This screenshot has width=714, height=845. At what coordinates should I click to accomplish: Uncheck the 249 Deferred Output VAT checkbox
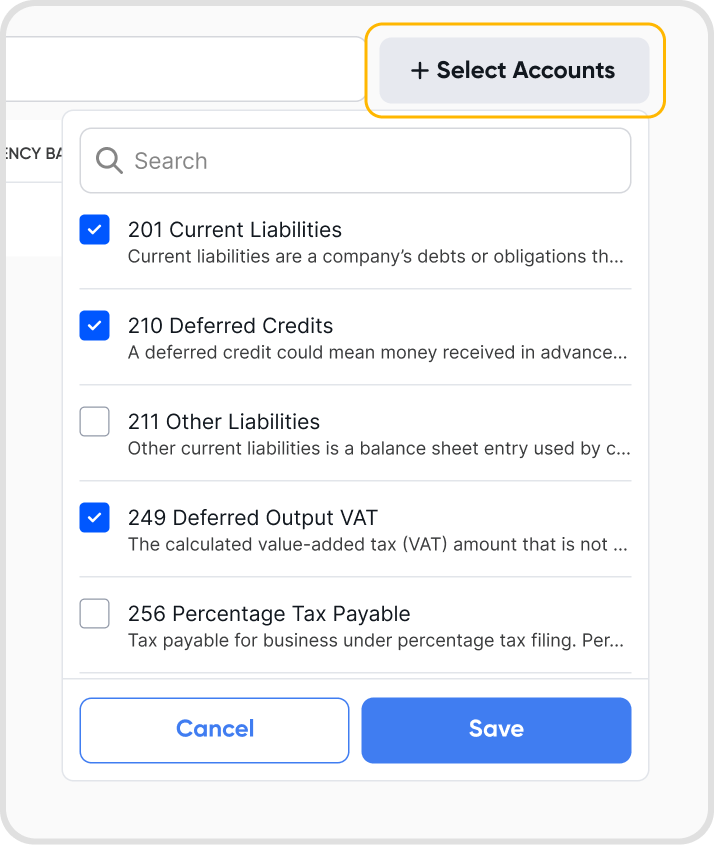[x=94, y=517]
